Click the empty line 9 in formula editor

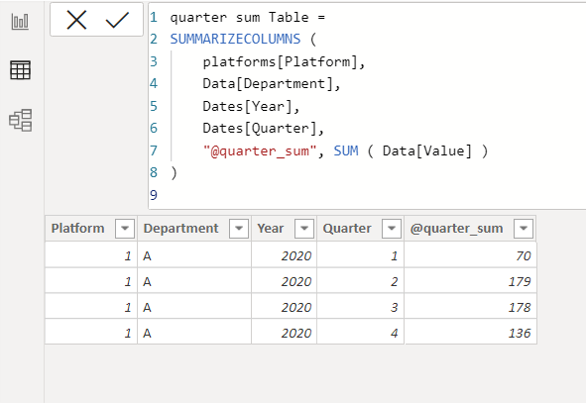point(366,195)
